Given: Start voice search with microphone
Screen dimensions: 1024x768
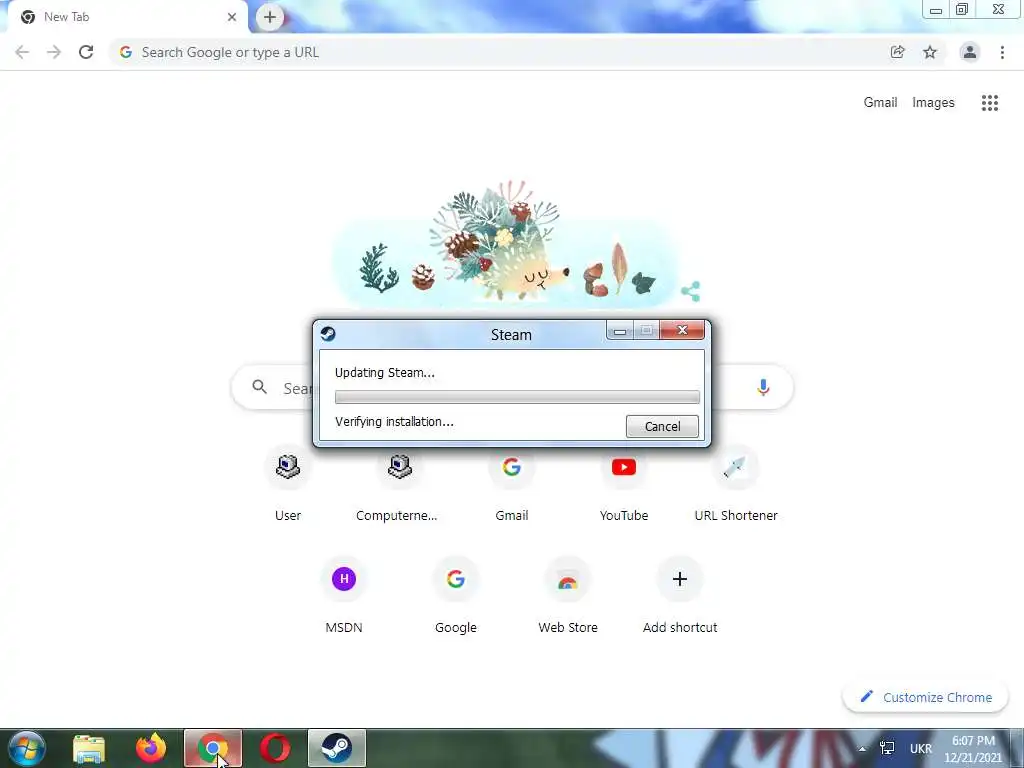Looking at the screenshot, I should click(763, 387).
